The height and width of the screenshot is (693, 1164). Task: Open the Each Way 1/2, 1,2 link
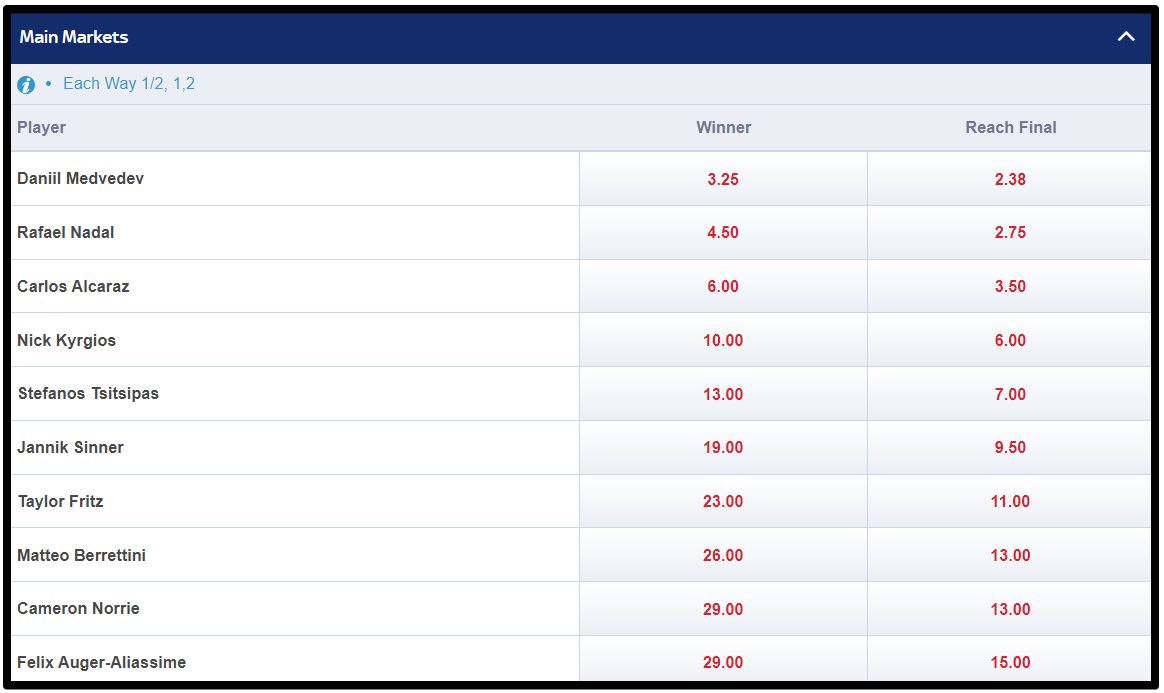click(x=128, y=84)
